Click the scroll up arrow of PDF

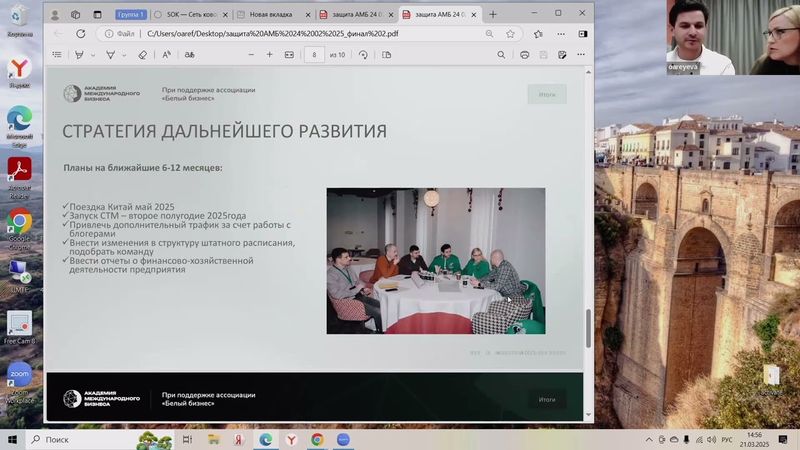[x=588, y=72]
